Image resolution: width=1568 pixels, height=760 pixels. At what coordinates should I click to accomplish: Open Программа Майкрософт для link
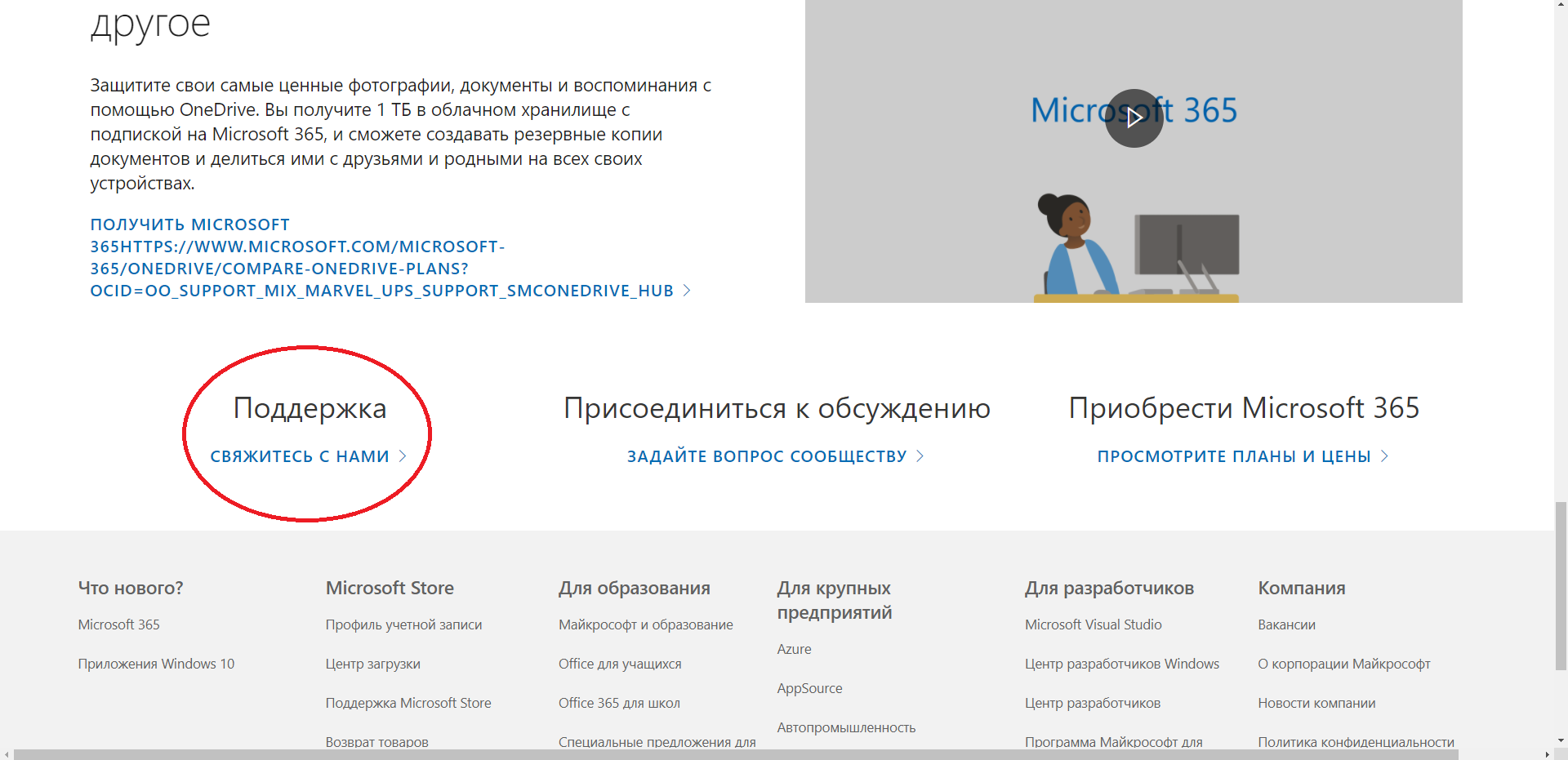1114,741
